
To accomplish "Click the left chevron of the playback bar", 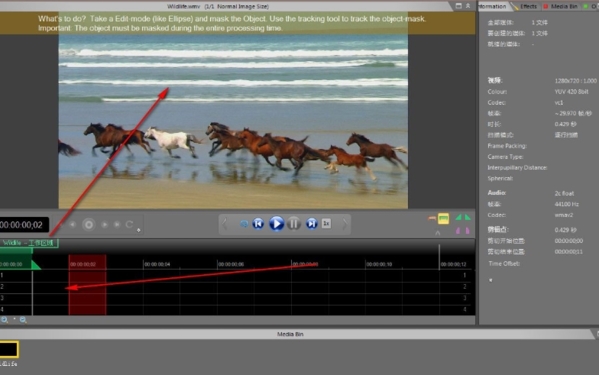I will (x=225, y=224).
